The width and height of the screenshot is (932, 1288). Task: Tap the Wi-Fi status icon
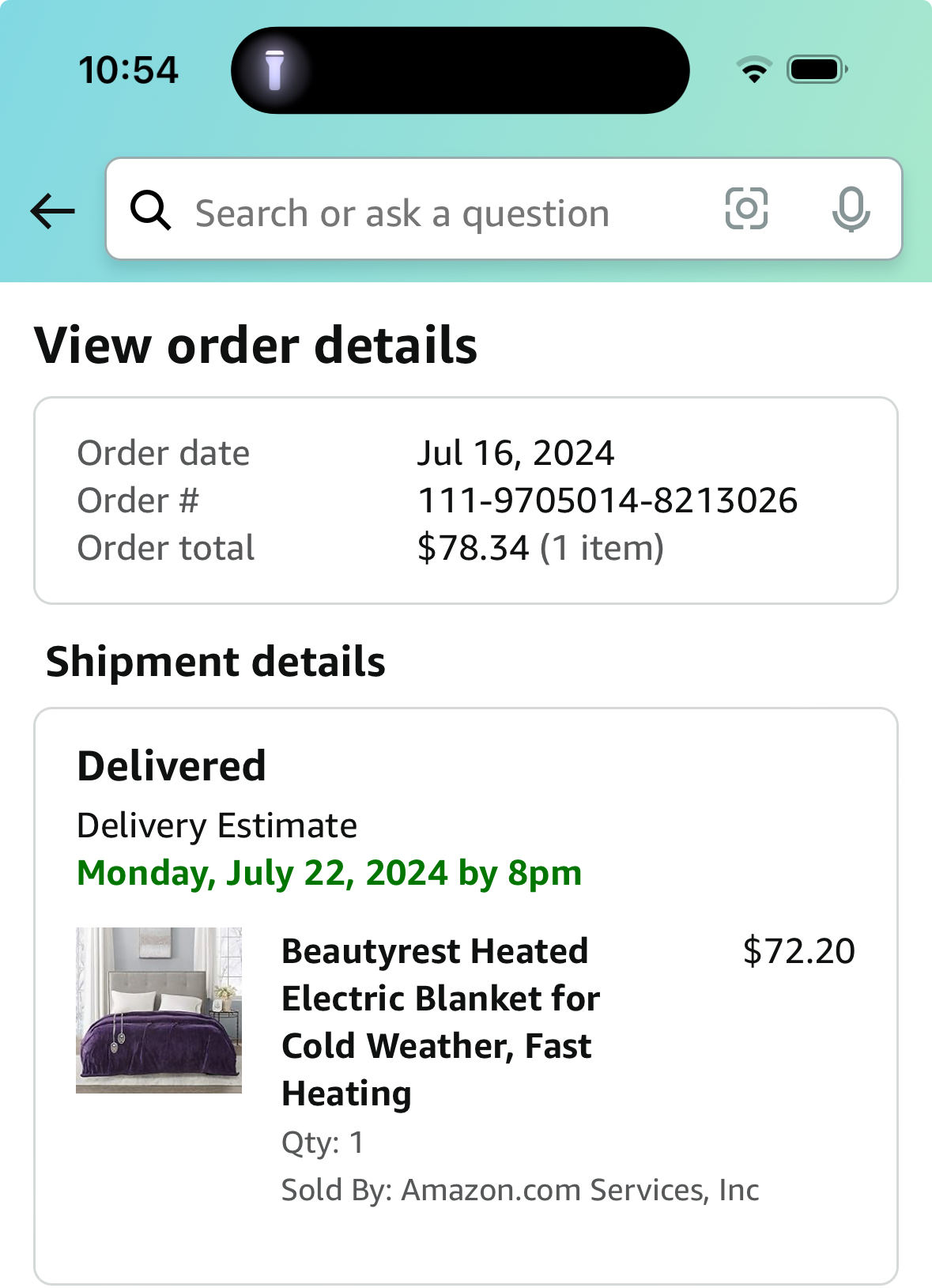(754, 70)
